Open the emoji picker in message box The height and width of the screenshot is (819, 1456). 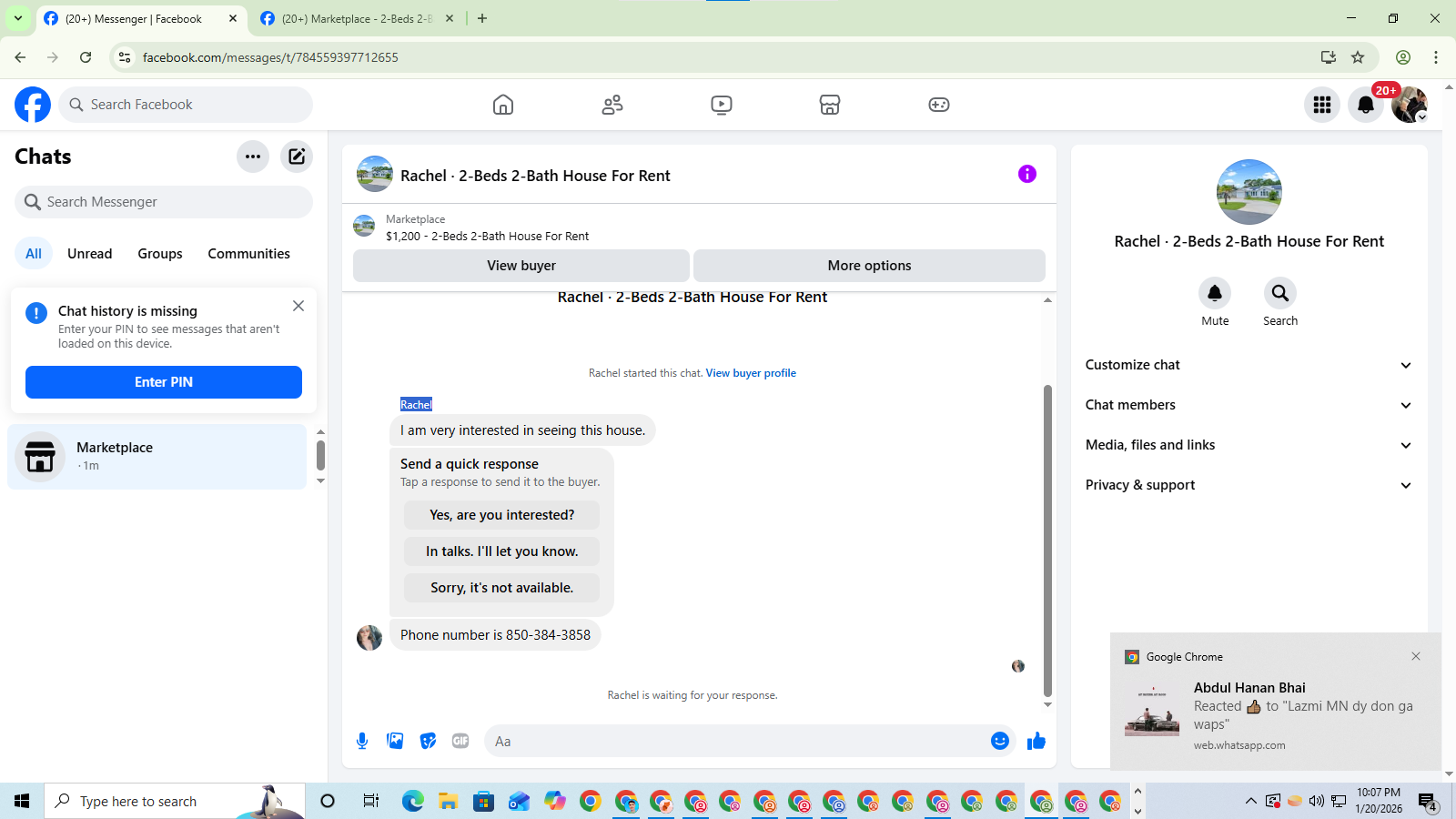click(1000, 741)
